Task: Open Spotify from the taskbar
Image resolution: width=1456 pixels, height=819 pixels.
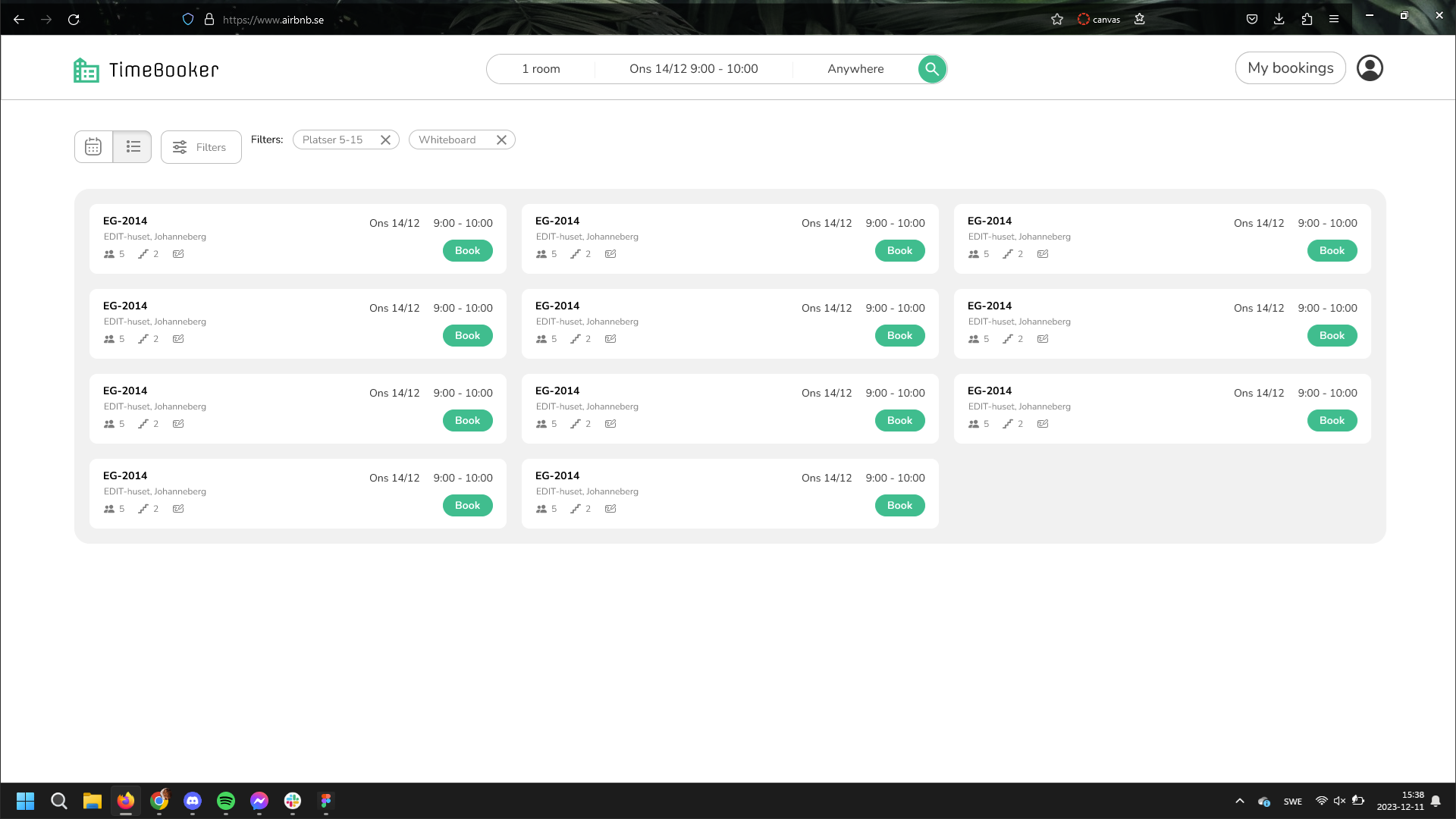Action: (226, 801)
